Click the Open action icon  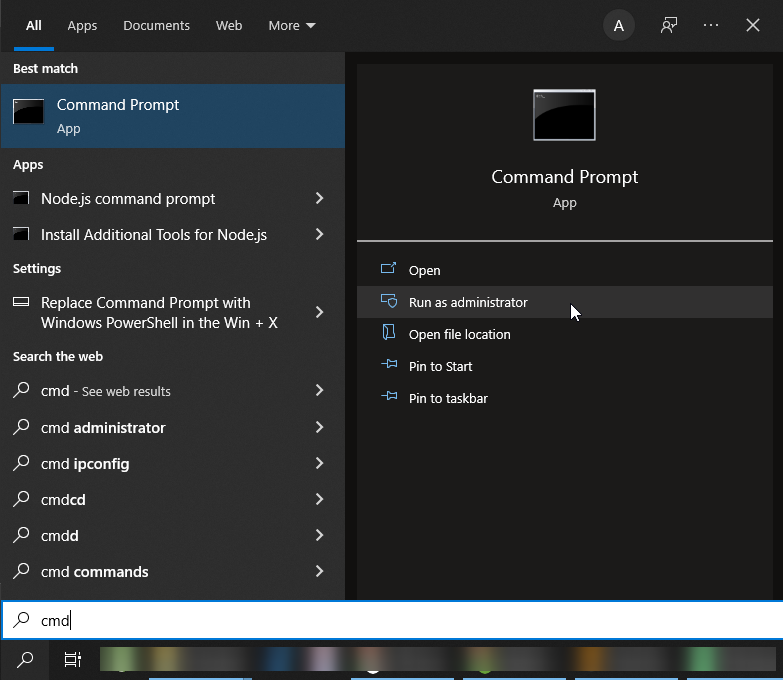click(x=389, y=269)
